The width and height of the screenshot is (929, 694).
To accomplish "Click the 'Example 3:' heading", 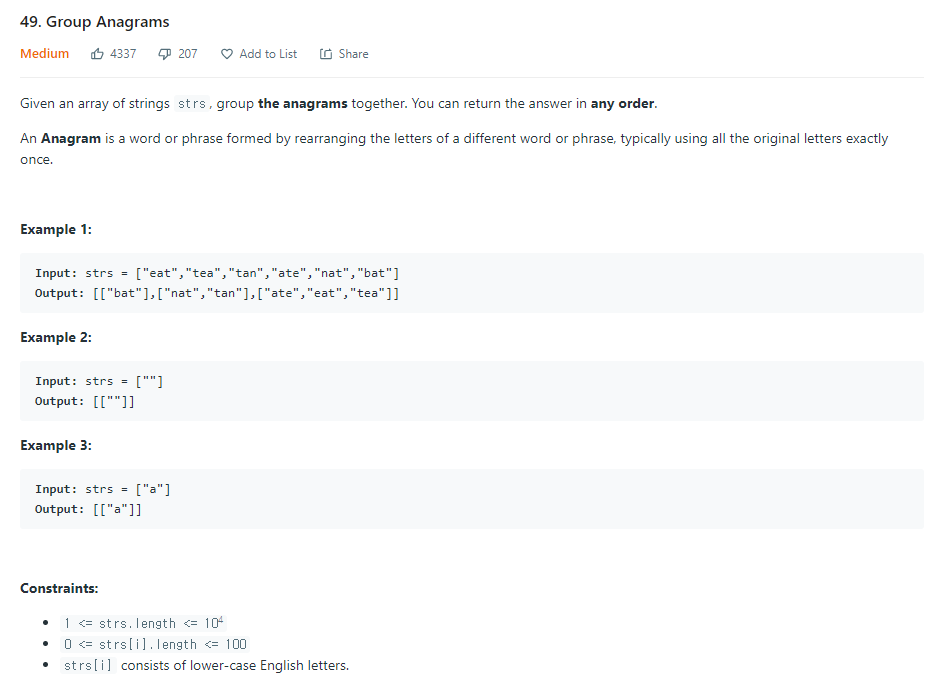I will point(56,446).
